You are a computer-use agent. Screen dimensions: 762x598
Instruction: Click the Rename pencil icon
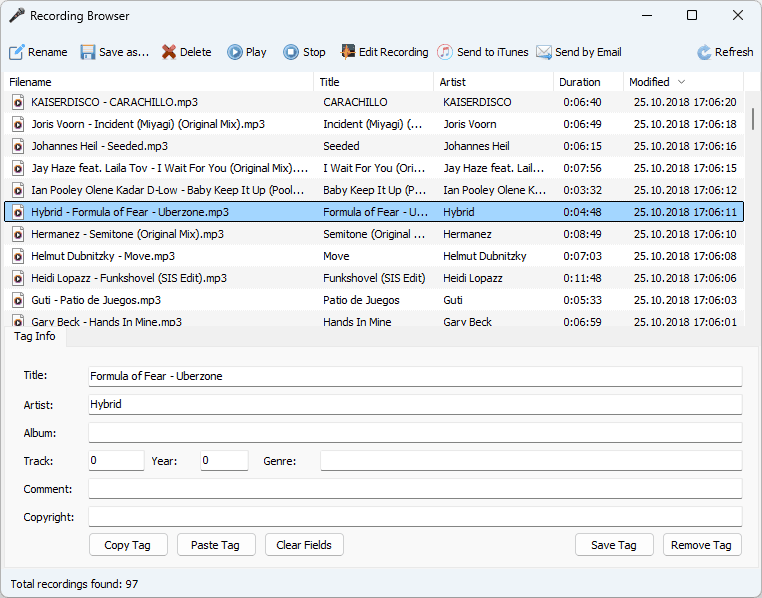click(x=17, y=52)
